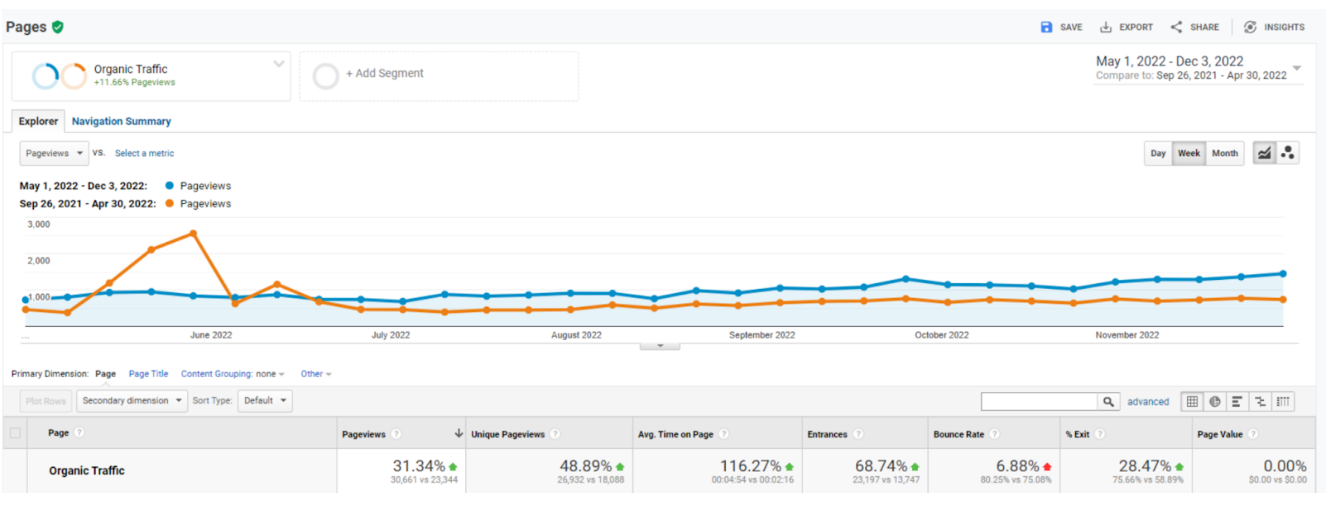Select the performance bar view icon
This screenshot has height=505, width=1330.
(1238, 401)
